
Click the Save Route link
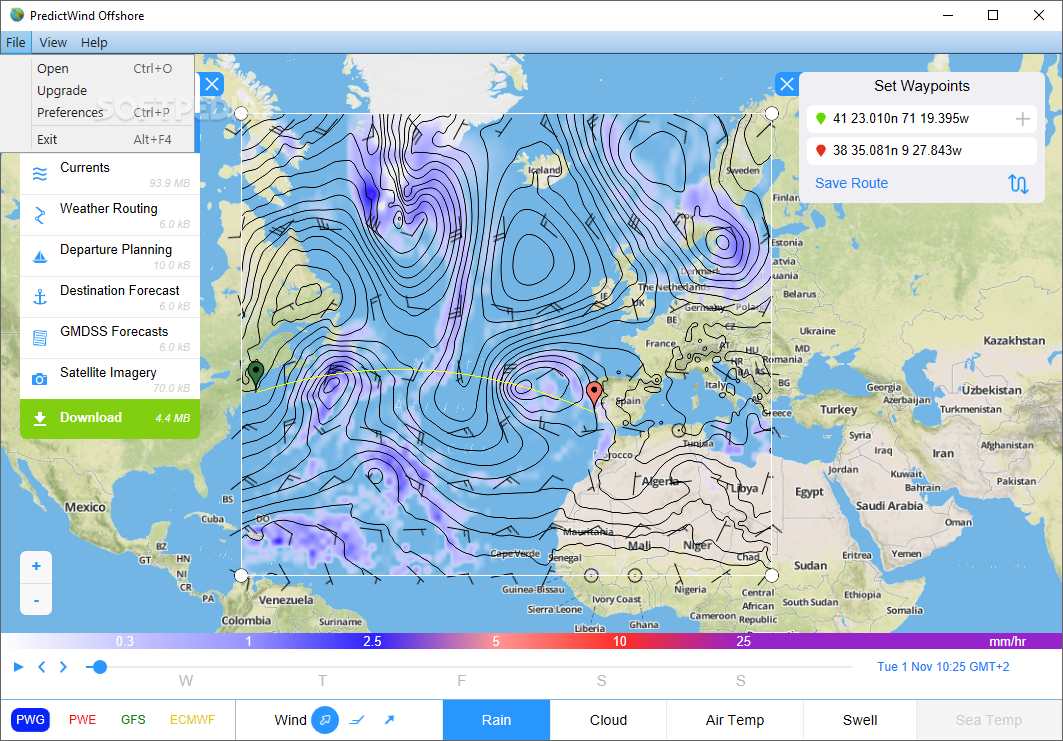click(851, 183)
